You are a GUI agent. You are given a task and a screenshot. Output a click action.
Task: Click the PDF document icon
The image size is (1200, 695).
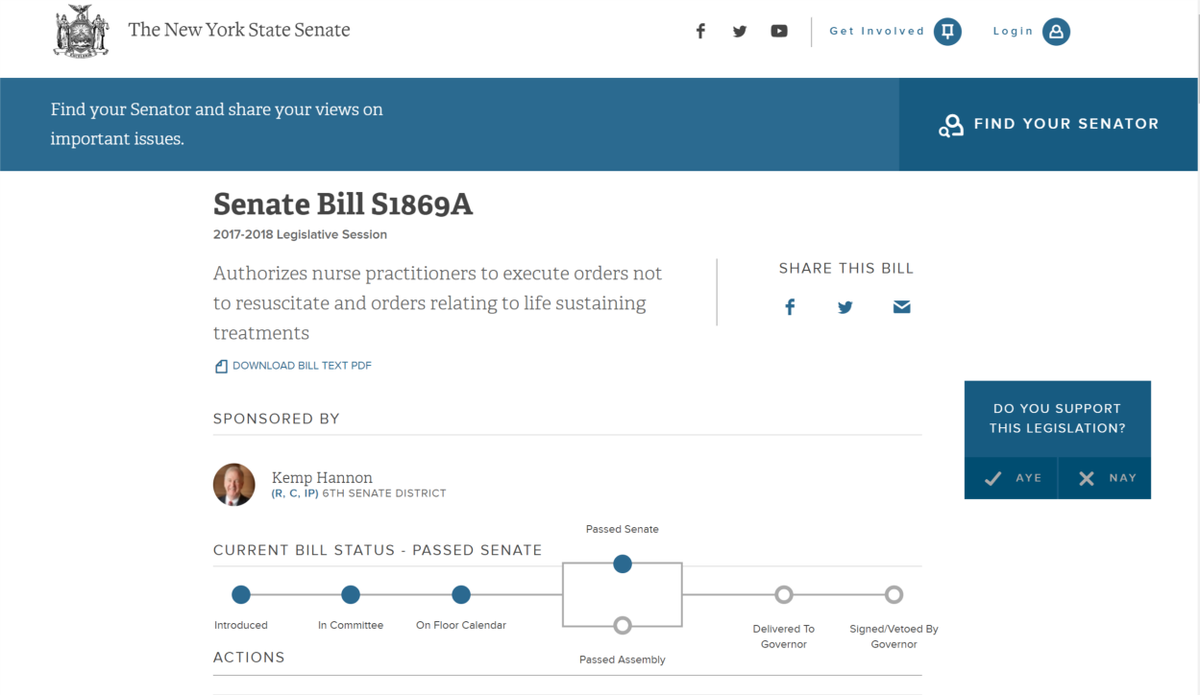(x=221, y=366)
